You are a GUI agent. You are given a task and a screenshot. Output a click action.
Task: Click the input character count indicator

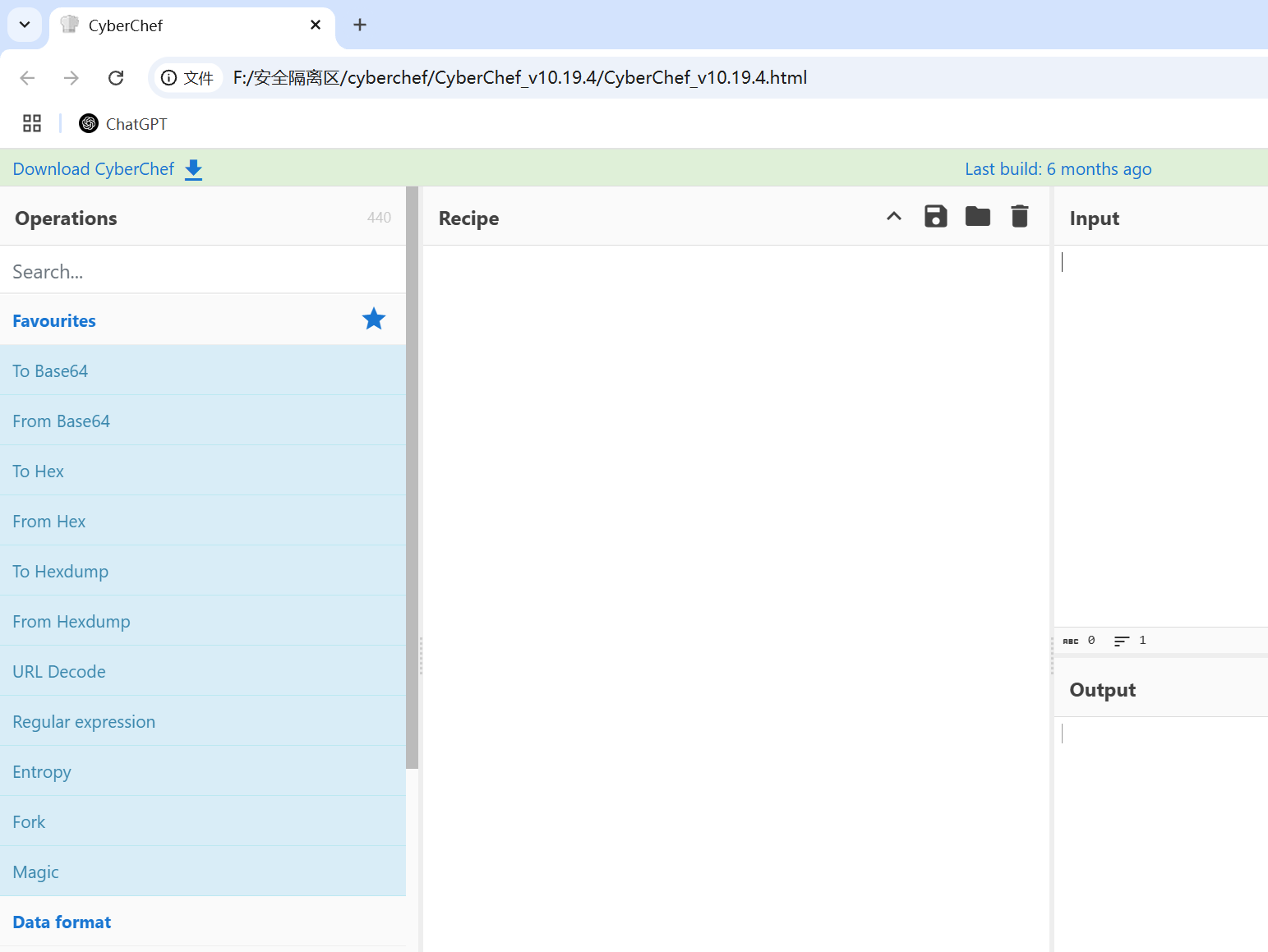pos(1079,641)
